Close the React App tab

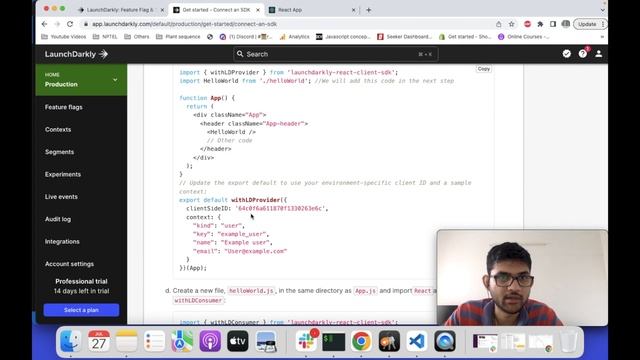point(353,10)
